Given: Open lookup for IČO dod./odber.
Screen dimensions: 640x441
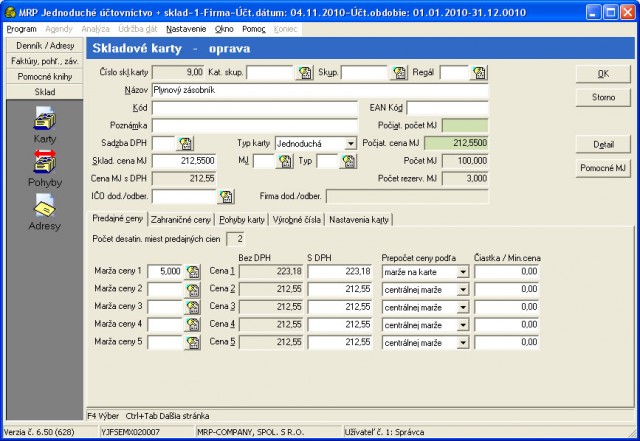Looking at the screenshot, I should (226, 196).
